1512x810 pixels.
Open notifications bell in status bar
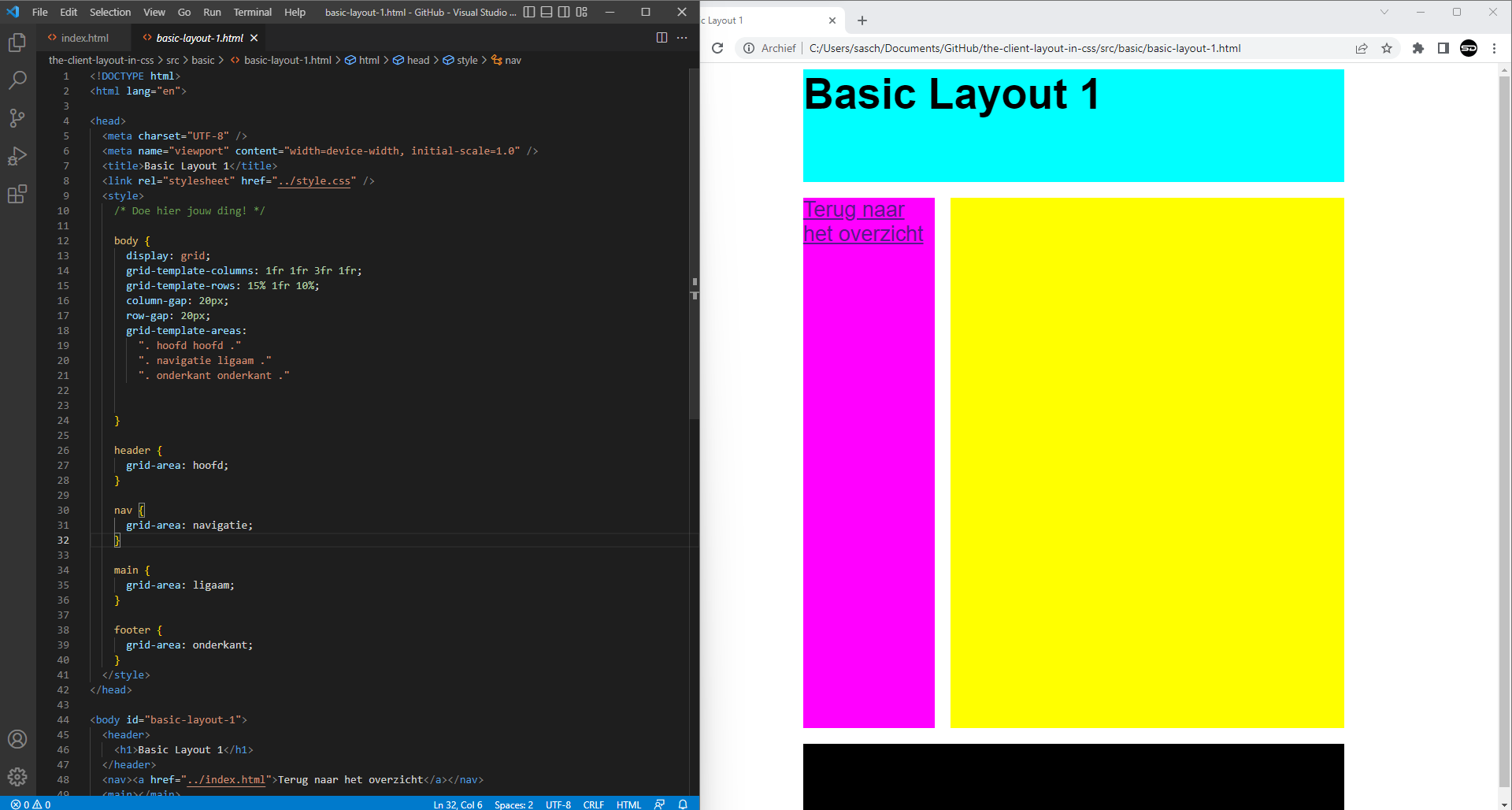[683, 804]
